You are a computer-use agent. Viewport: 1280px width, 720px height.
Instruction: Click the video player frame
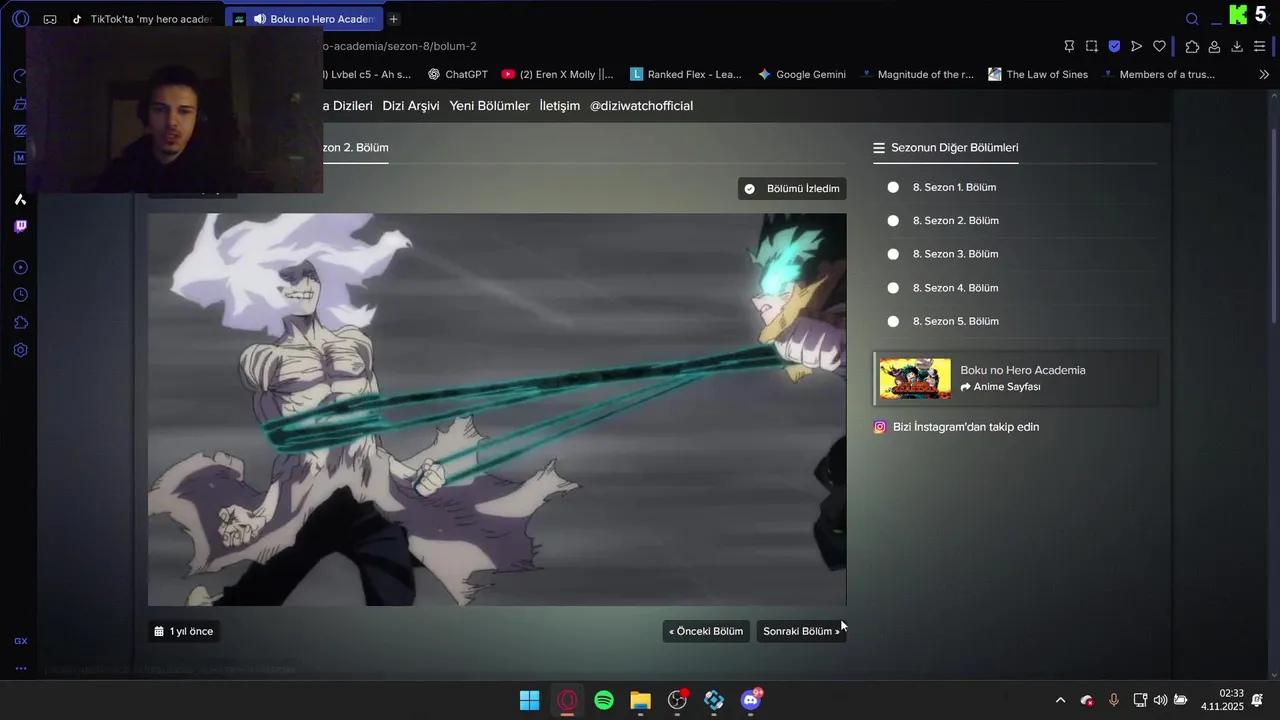497,409
